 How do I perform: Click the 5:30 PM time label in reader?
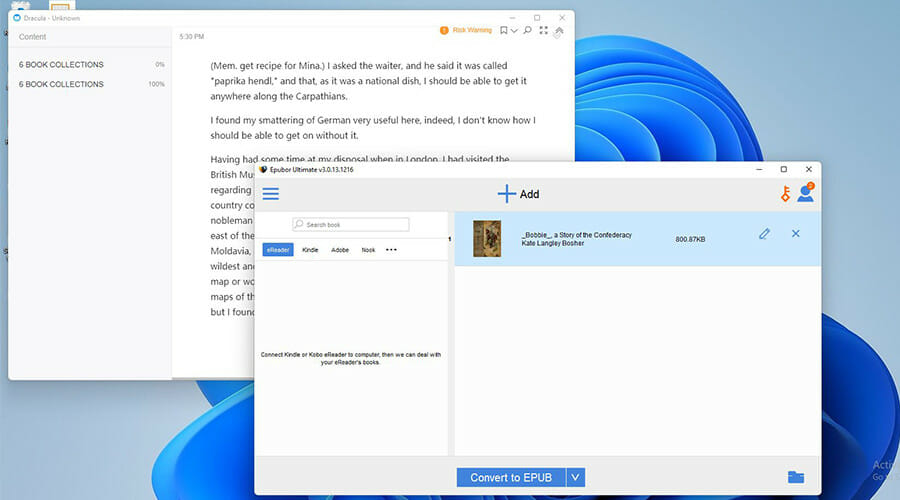tap(192, 37)
